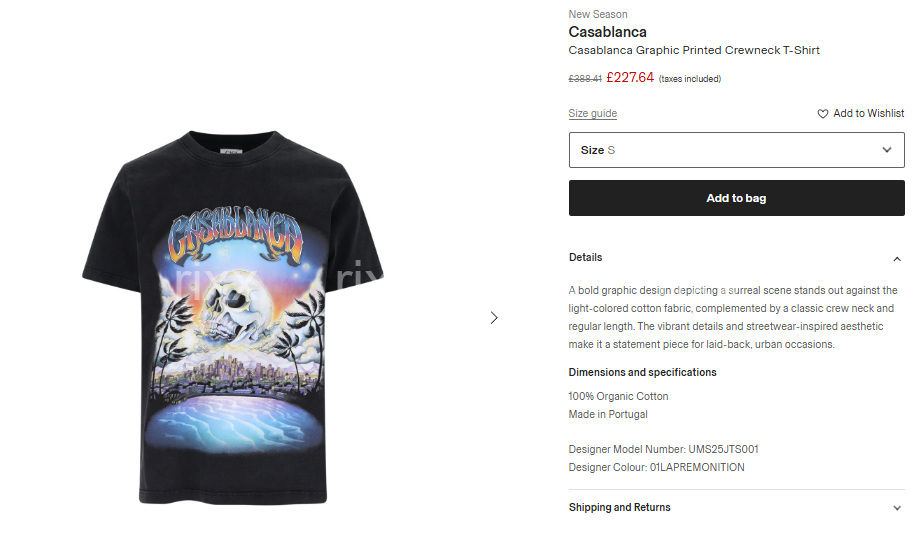Viewport: 915px width, 550px height.
Task: Expand Shipping and Returns using its chevron
Action: coord(897,508)
